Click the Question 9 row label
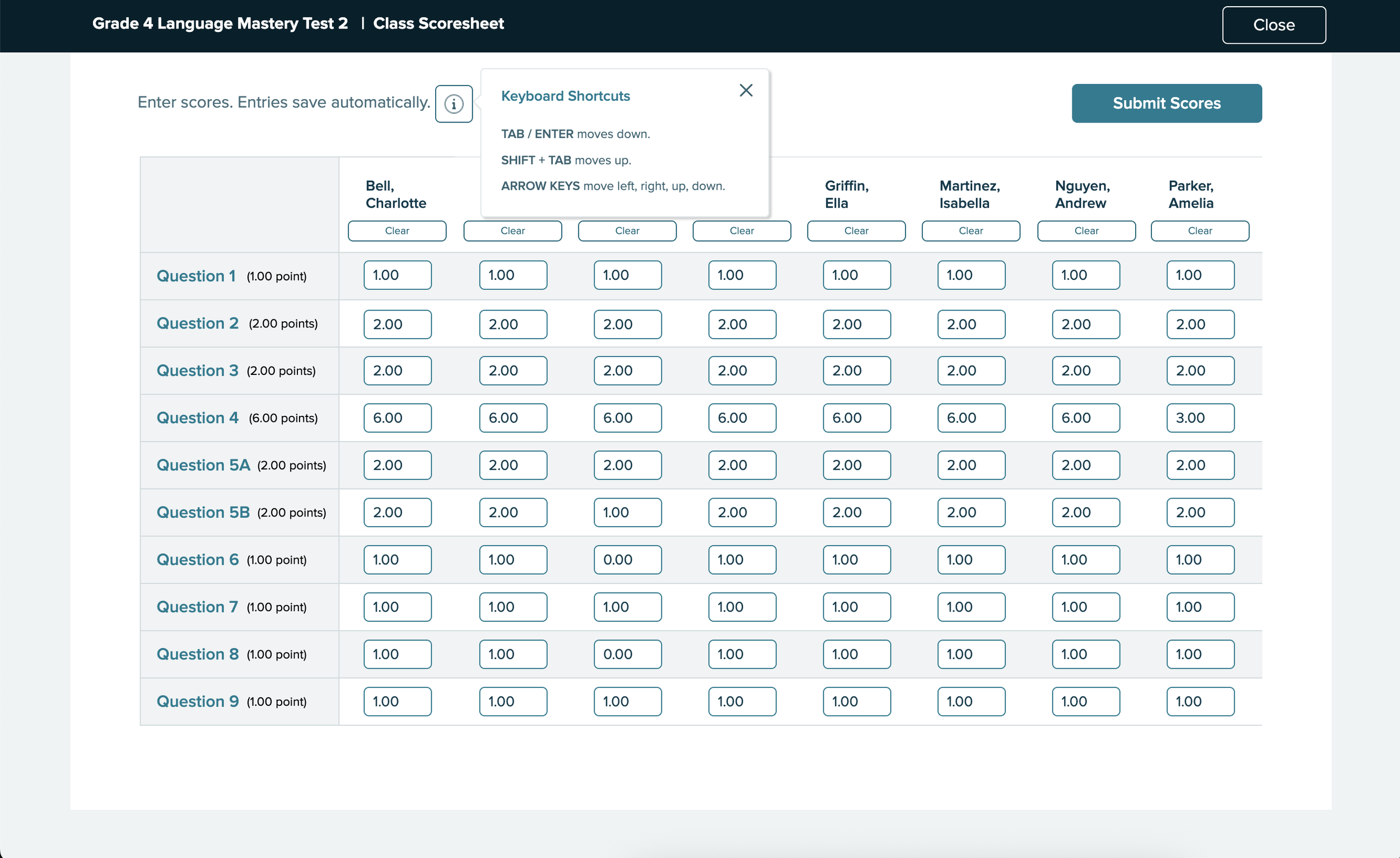This screenshot has width=1400, height=858. pos(197,701)
